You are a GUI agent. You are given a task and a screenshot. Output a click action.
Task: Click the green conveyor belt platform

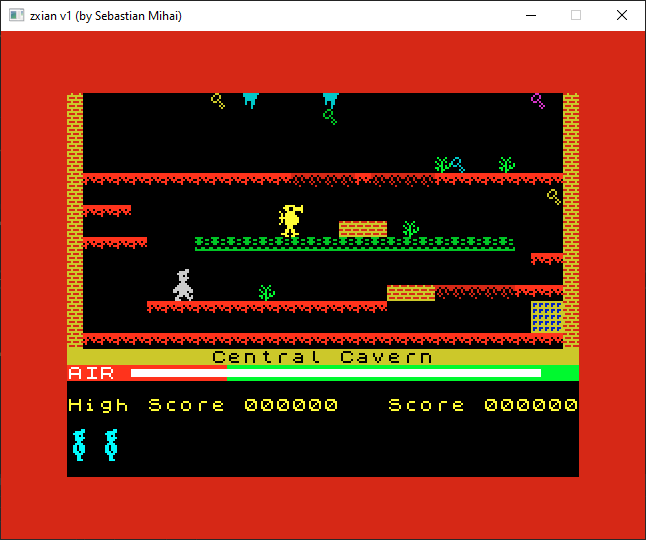(355, 243)
